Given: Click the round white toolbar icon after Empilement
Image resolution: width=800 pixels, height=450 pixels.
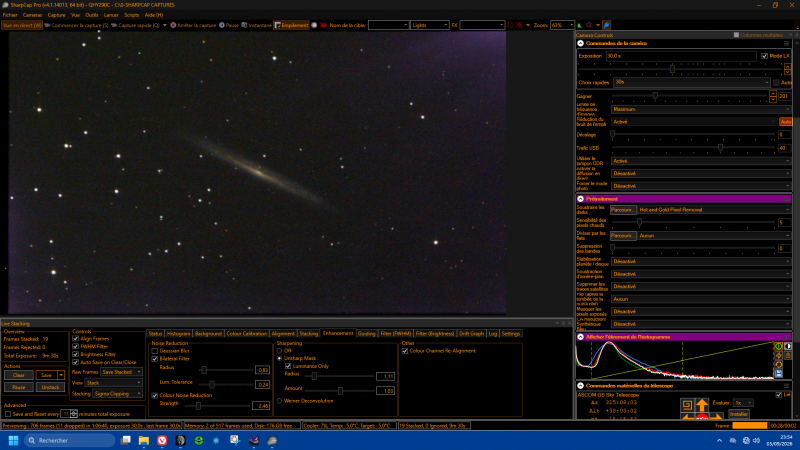Looking at the screenshot, I should [314, 25].
